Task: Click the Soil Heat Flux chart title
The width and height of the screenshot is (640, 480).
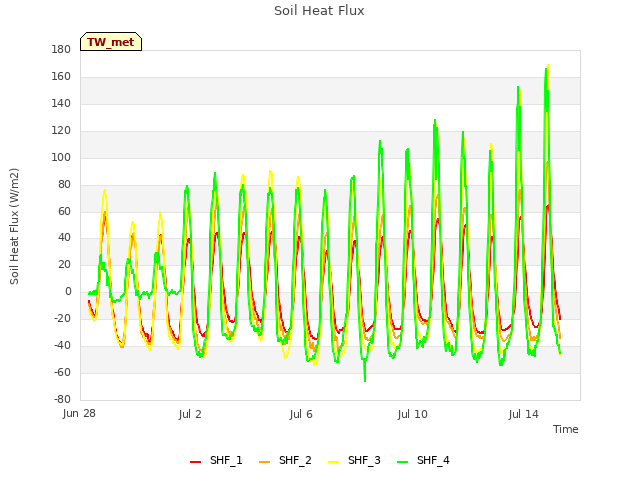Action: coord(319,11)
